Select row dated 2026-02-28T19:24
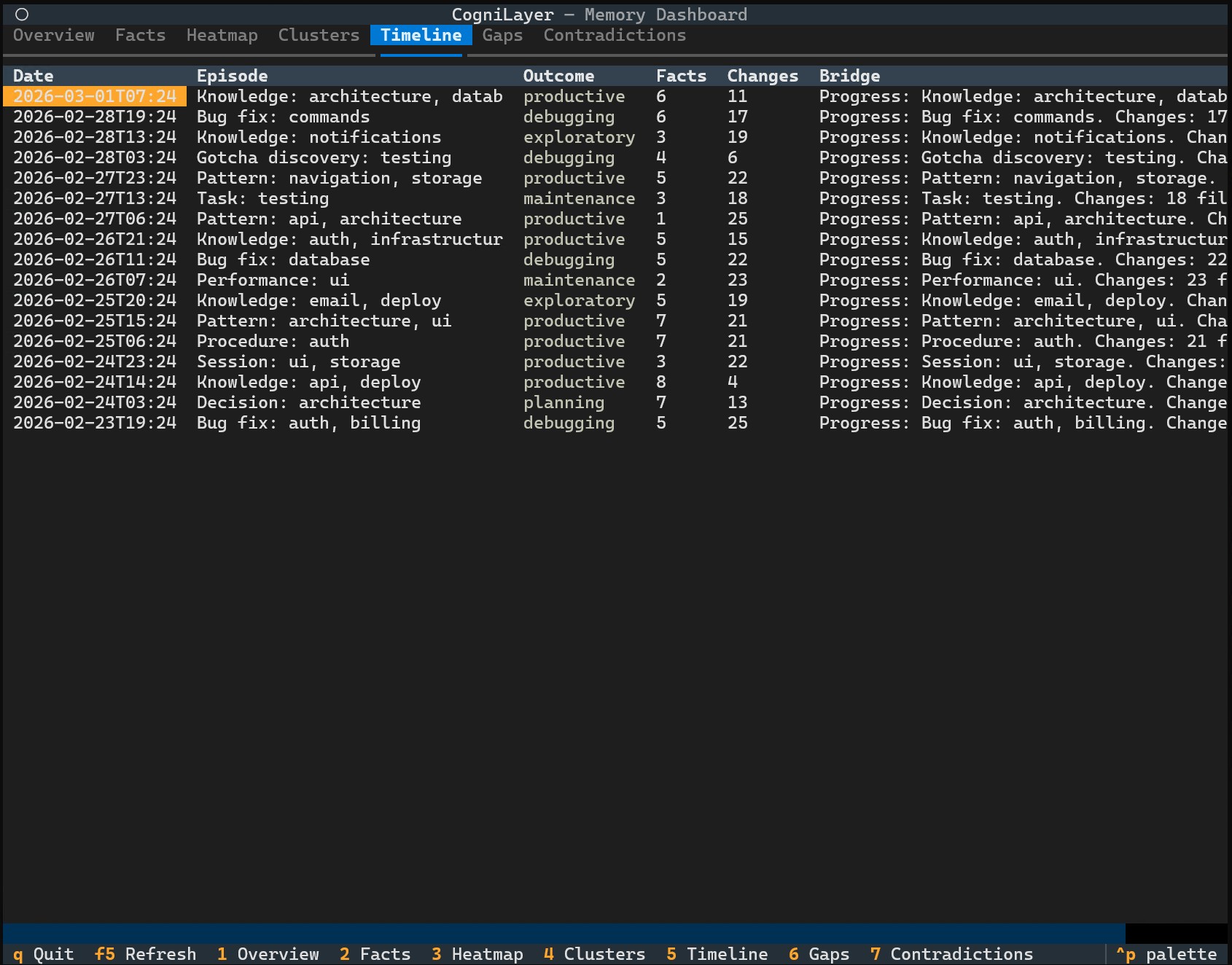Image resolution: width=1232 pixels, height=965 pixels. pos(615,117)
